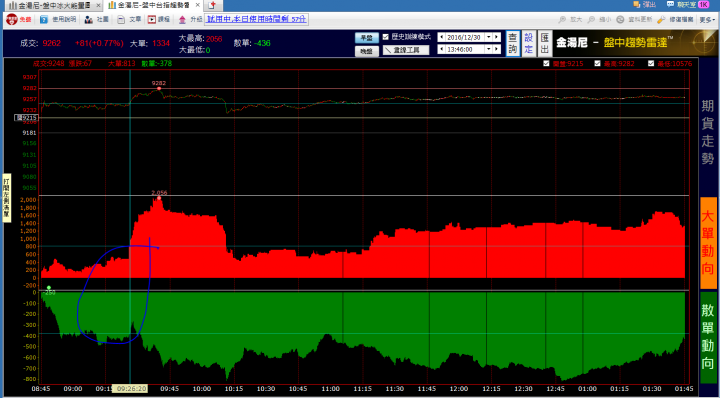This screenshot has height=398, width=720.
Task: Expand the 更多 dropdown menu
Action: 707,20
